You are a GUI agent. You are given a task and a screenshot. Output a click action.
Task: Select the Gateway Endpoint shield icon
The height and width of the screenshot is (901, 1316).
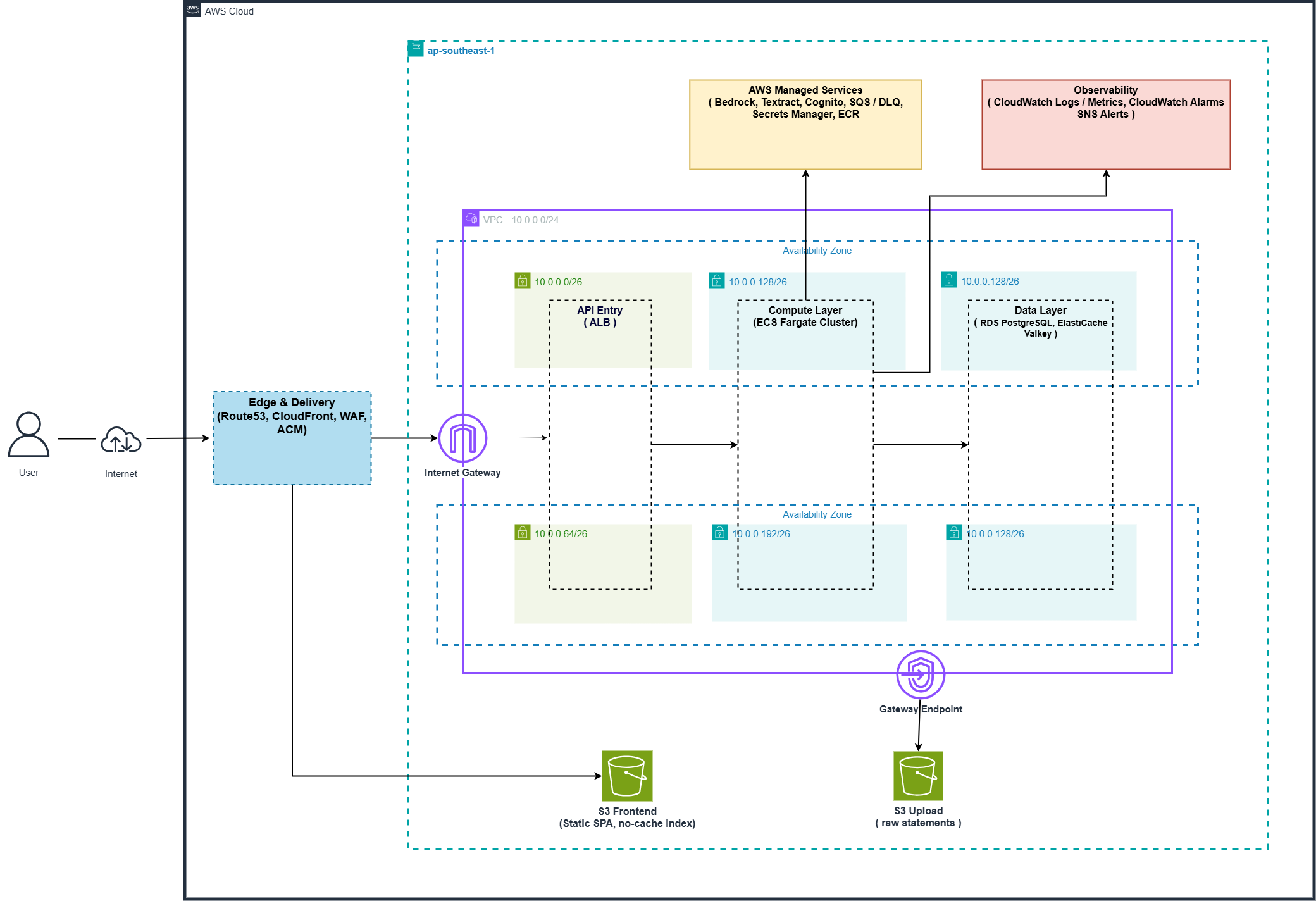point(921,674)
